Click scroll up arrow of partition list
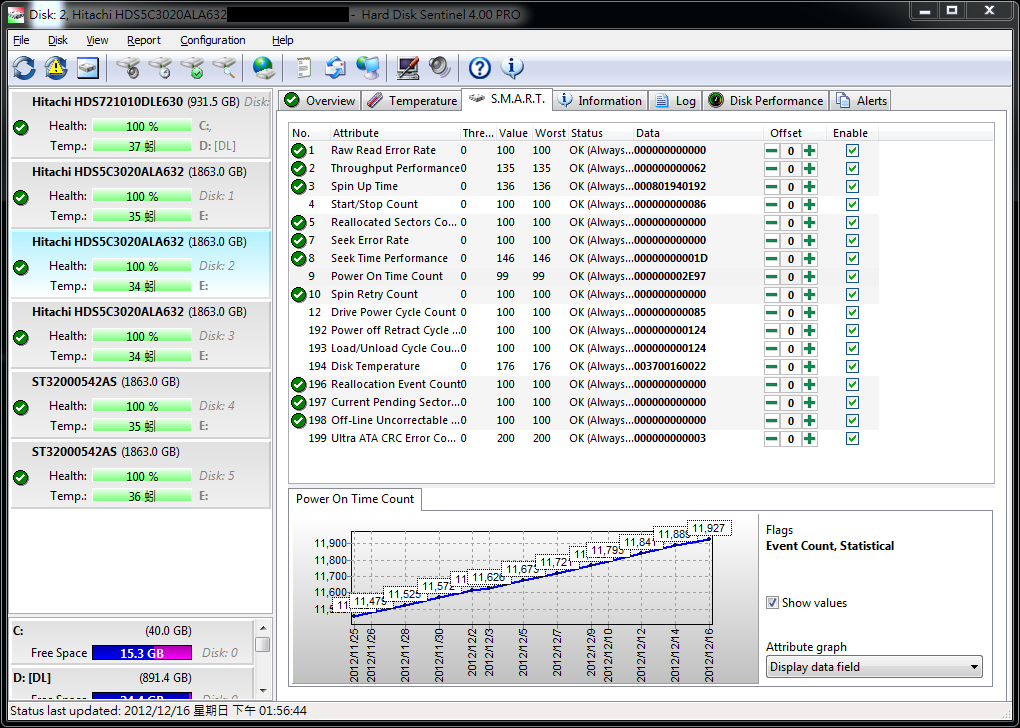 pyautogui.click(x=263, y=628)
